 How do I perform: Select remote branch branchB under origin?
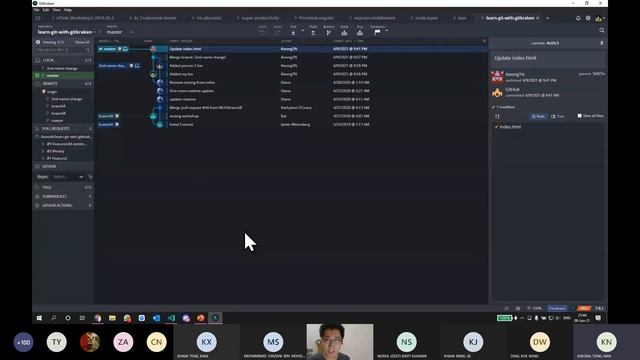point(58,113)
